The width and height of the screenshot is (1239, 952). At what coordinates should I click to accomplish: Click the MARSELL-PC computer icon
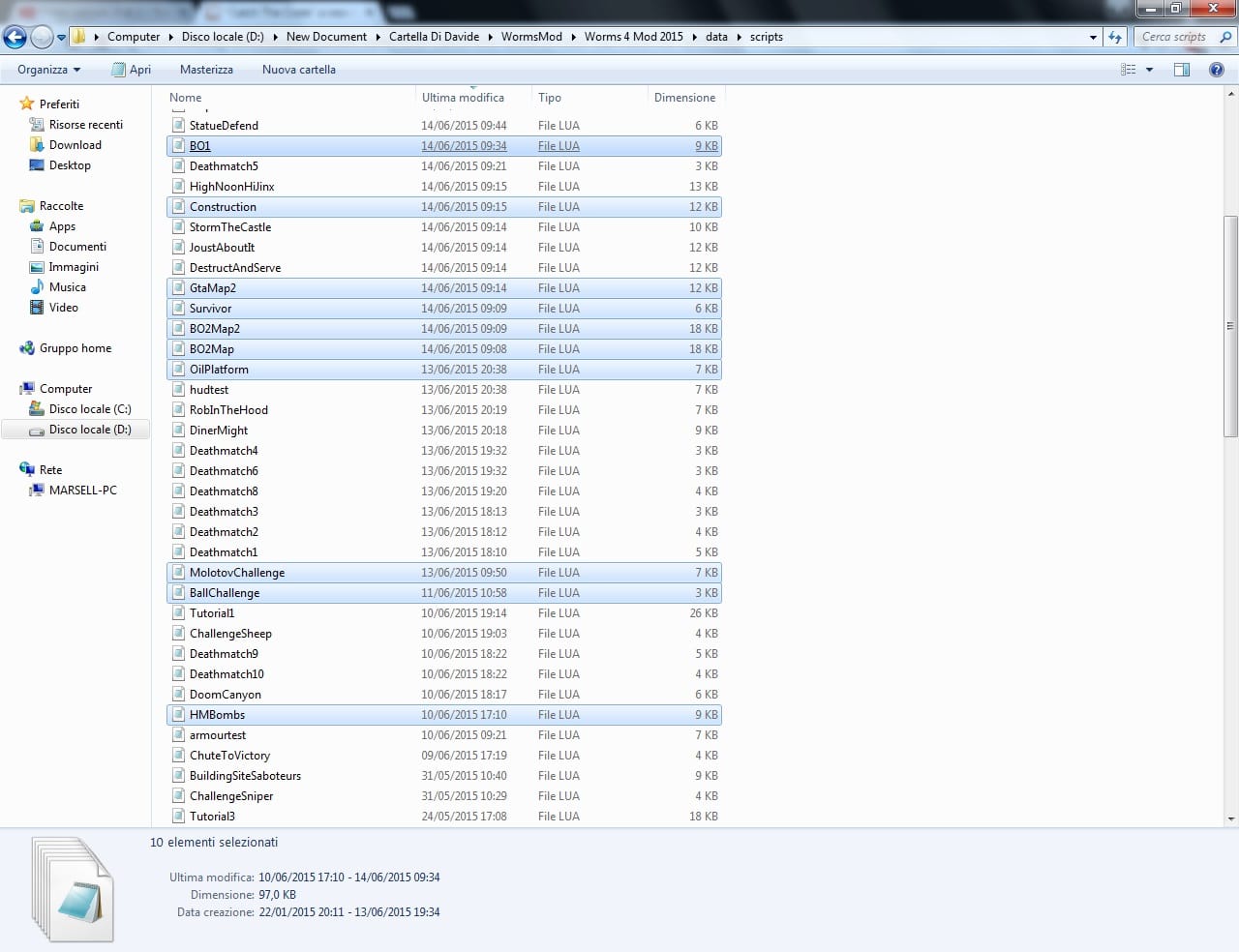pyautogui.click(x=37, y=491)
